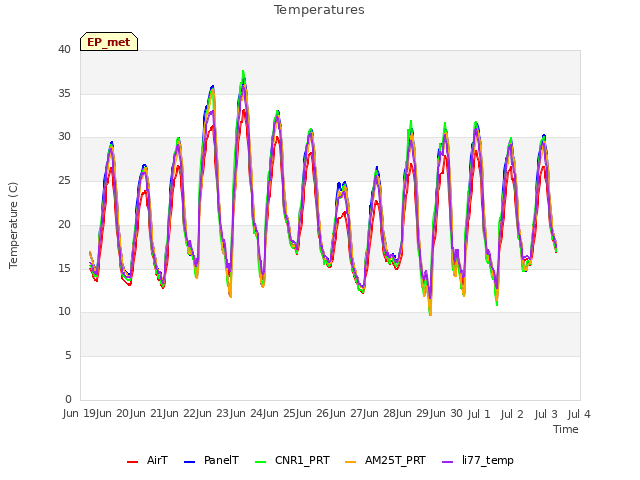
Task: Click the orange AM25T_PRT legend color marker
Action: pos(351,462)
